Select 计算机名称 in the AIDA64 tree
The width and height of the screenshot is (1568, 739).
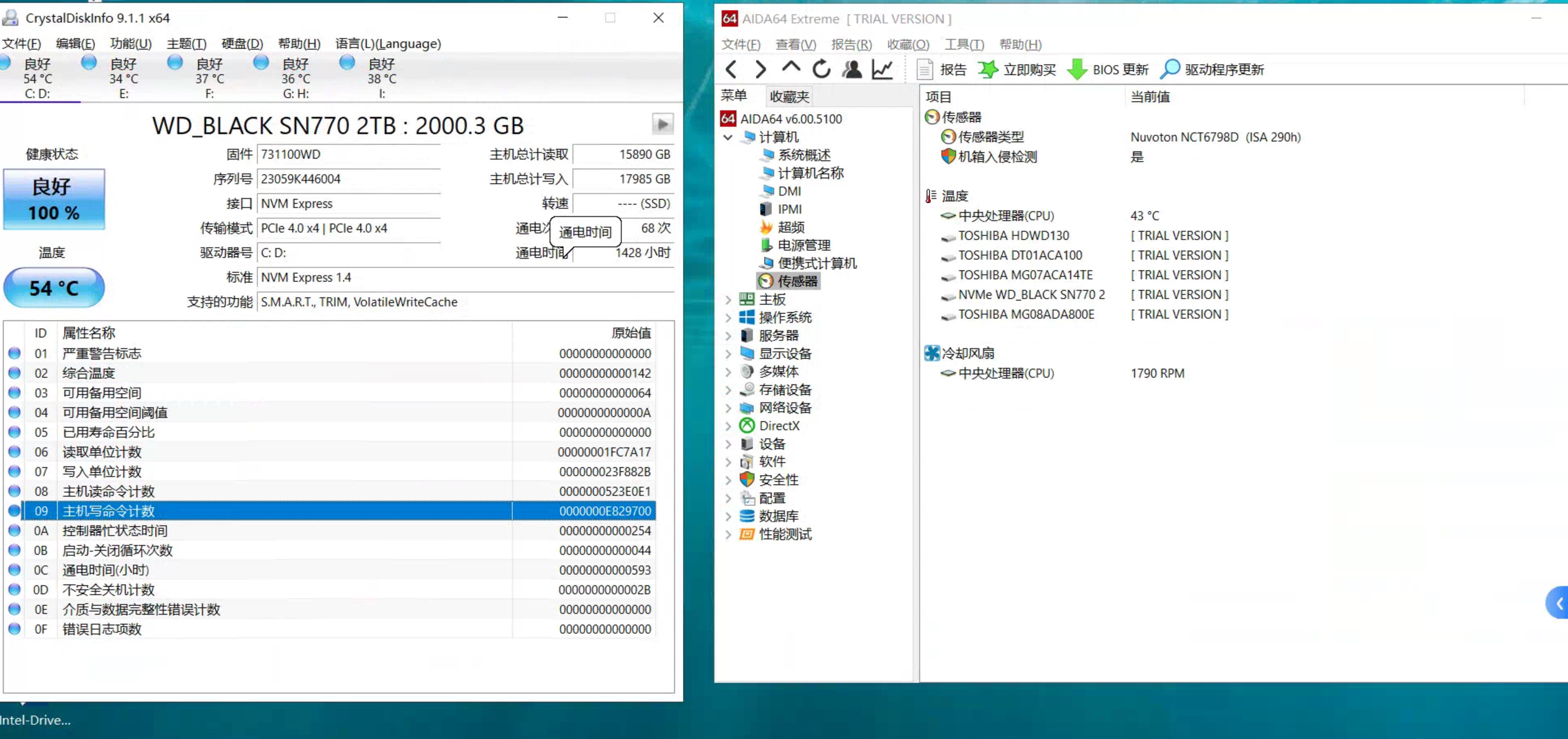pos(802,173)
